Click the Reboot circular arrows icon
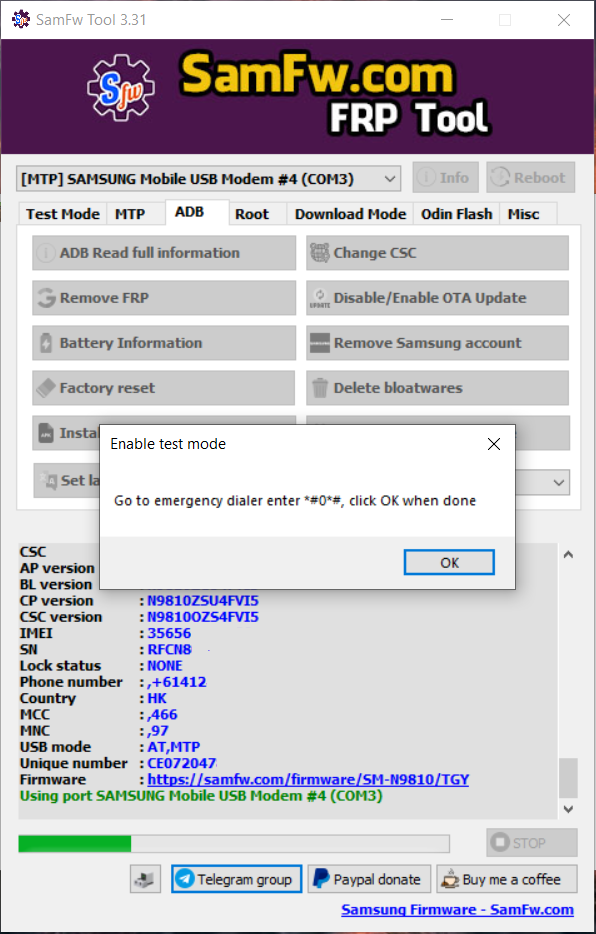Viewport: 596px width, 934px height. [x=500, y=178]
